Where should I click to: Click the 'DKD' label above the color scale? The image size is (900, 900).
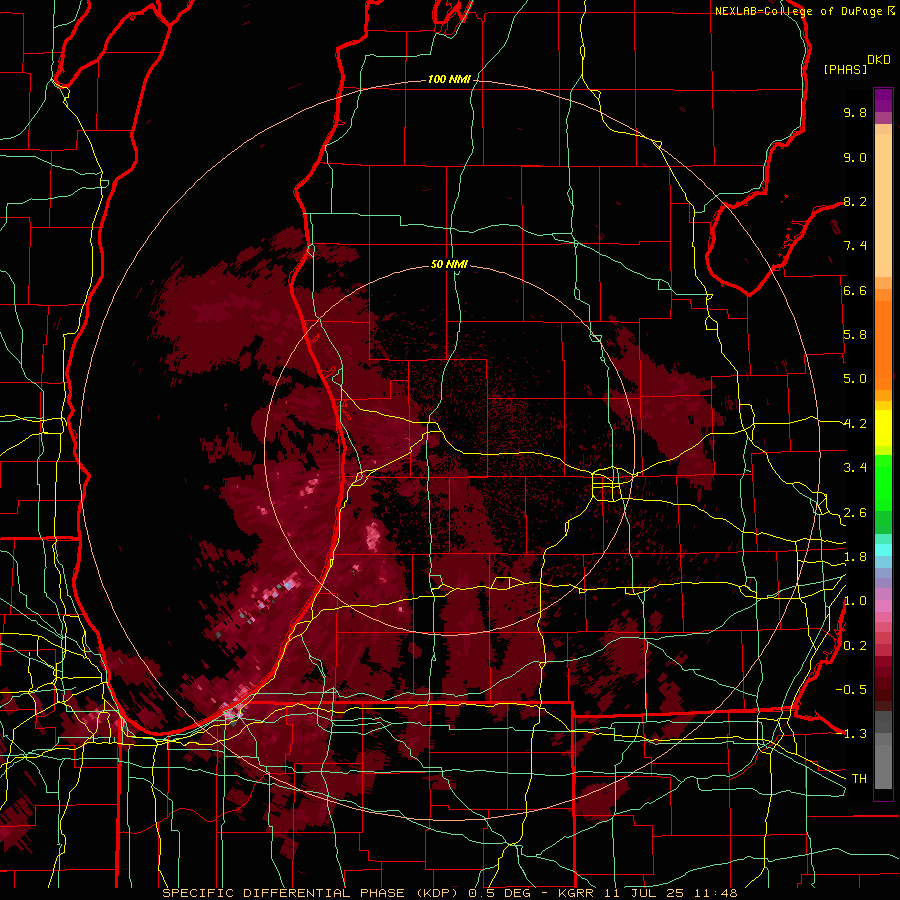tap(878, 60)
